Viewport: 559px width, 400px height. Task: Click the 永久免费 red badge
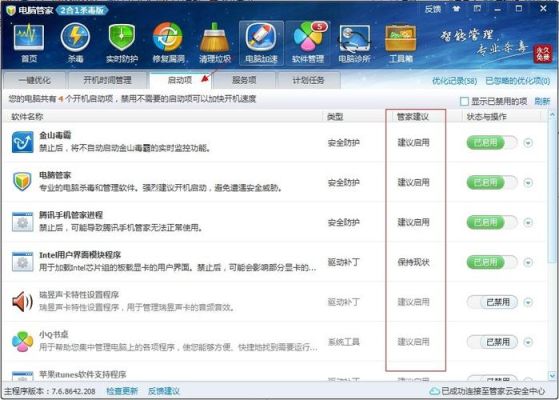click(543, 54)
